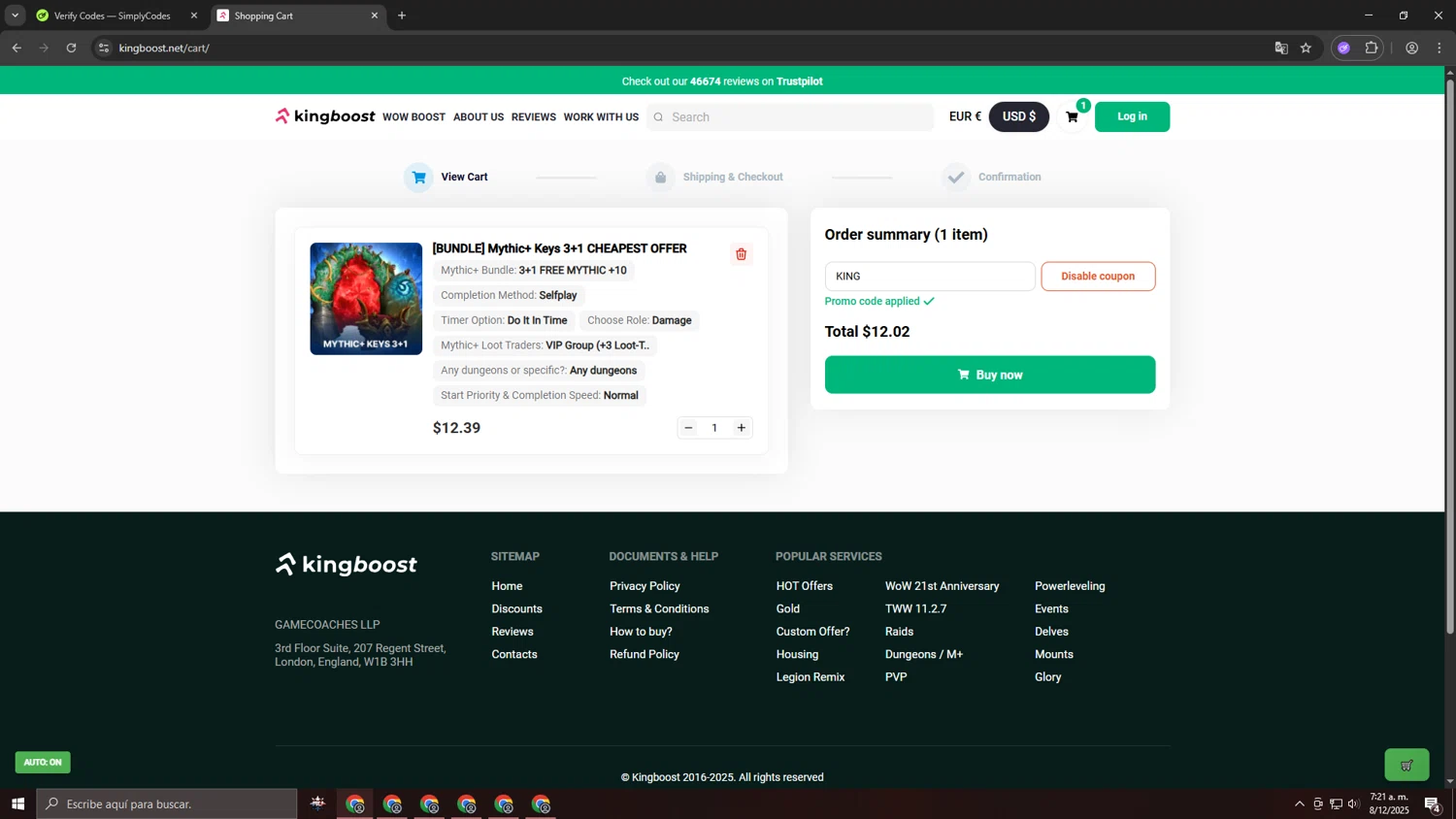Open the browser extensions puzzle icon
The height and width of the screenshot is (819, 1456).
click(x=1371, y=48)
